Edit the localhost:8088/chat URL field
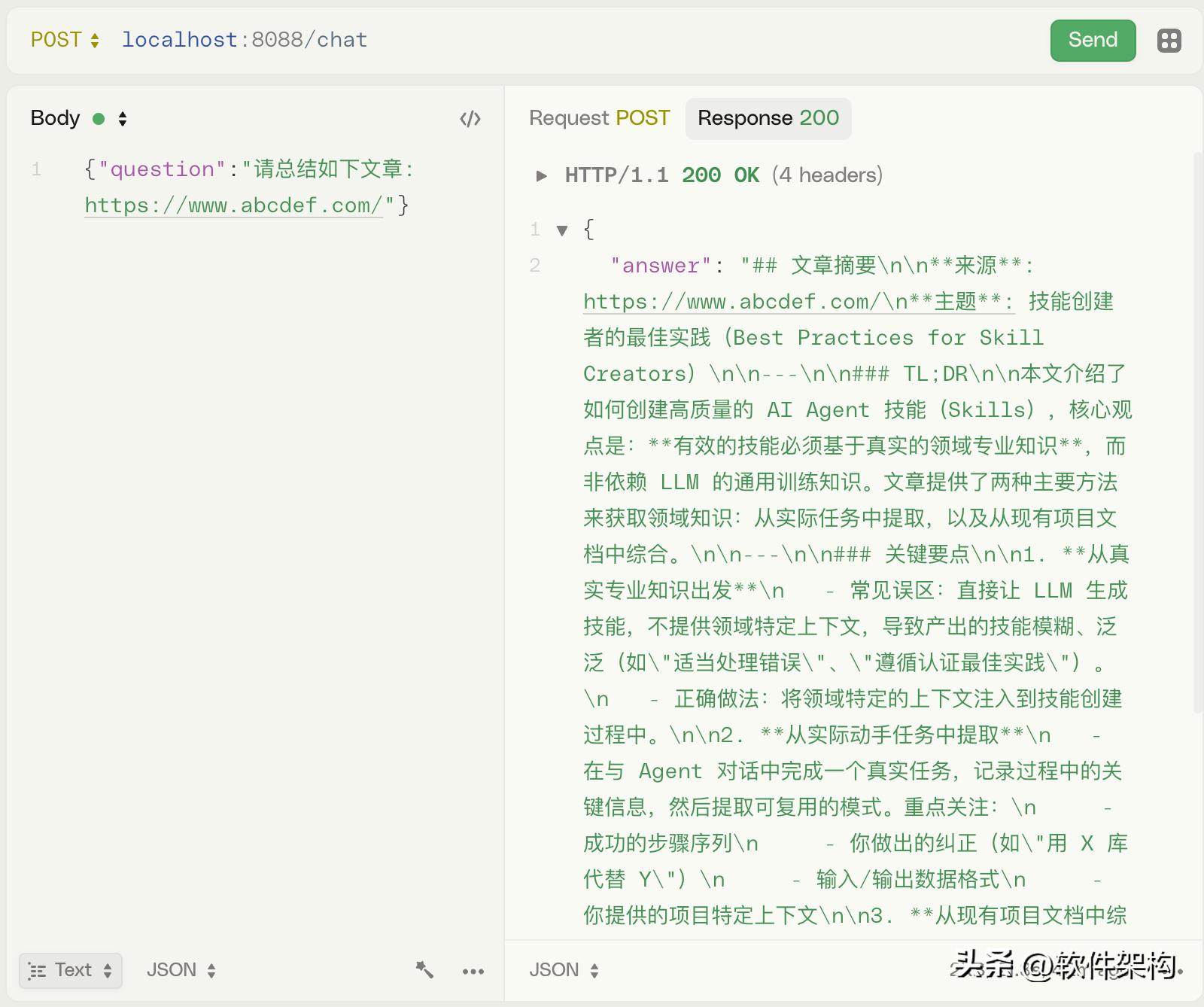 tap(245, 40)
